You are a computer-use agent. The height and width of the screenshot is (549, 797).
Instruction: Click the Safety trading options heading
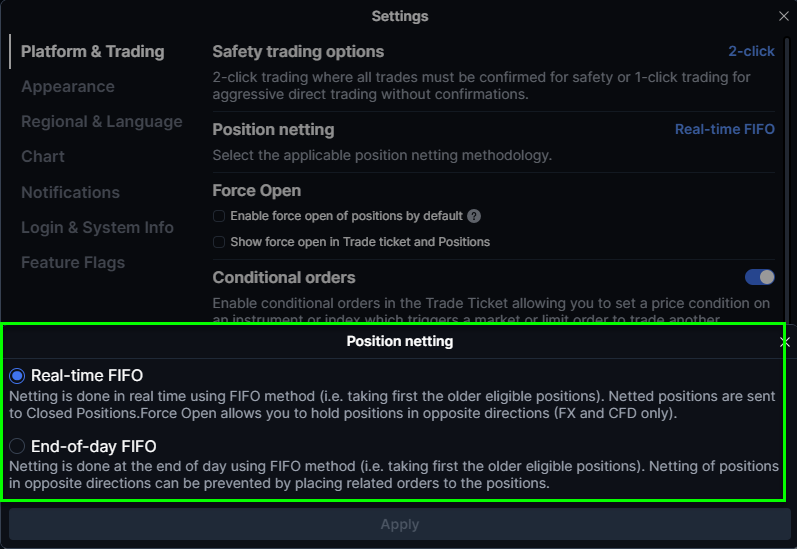point(298,51)
